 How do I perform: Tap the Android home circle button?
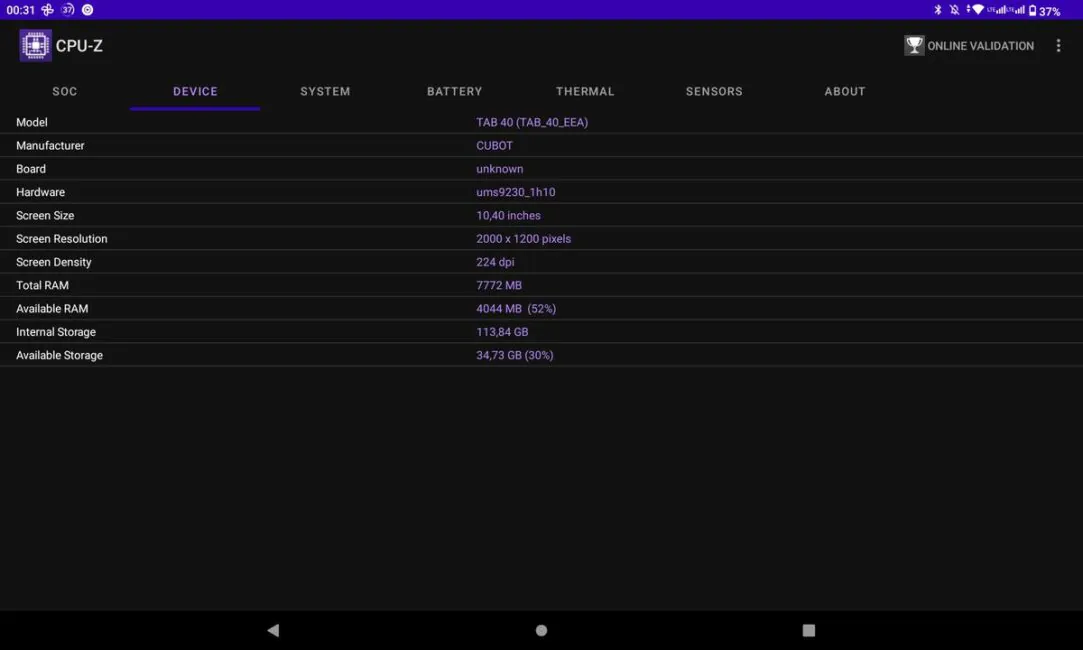542,630
